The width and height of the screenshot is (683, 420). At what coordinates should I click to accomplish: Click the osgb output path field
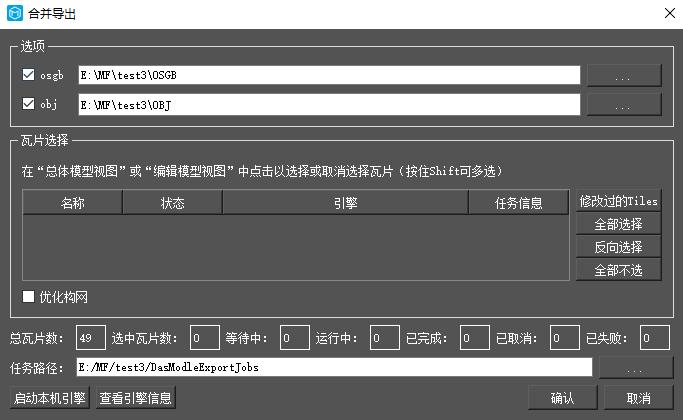(329, 75)
